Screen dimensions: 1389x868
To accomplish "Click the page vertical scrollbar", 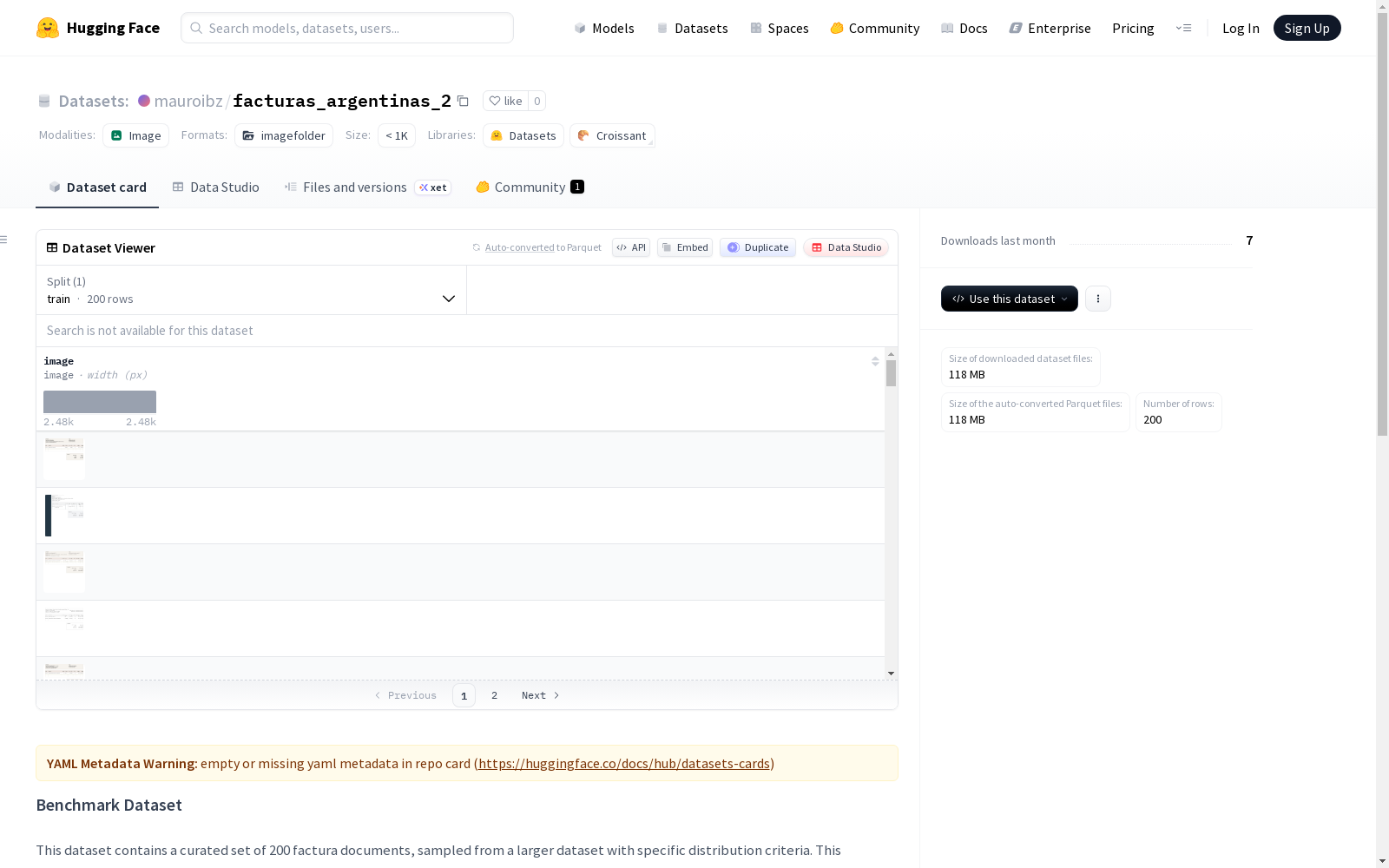I will pyautogui.click(x=1382, y=226).
